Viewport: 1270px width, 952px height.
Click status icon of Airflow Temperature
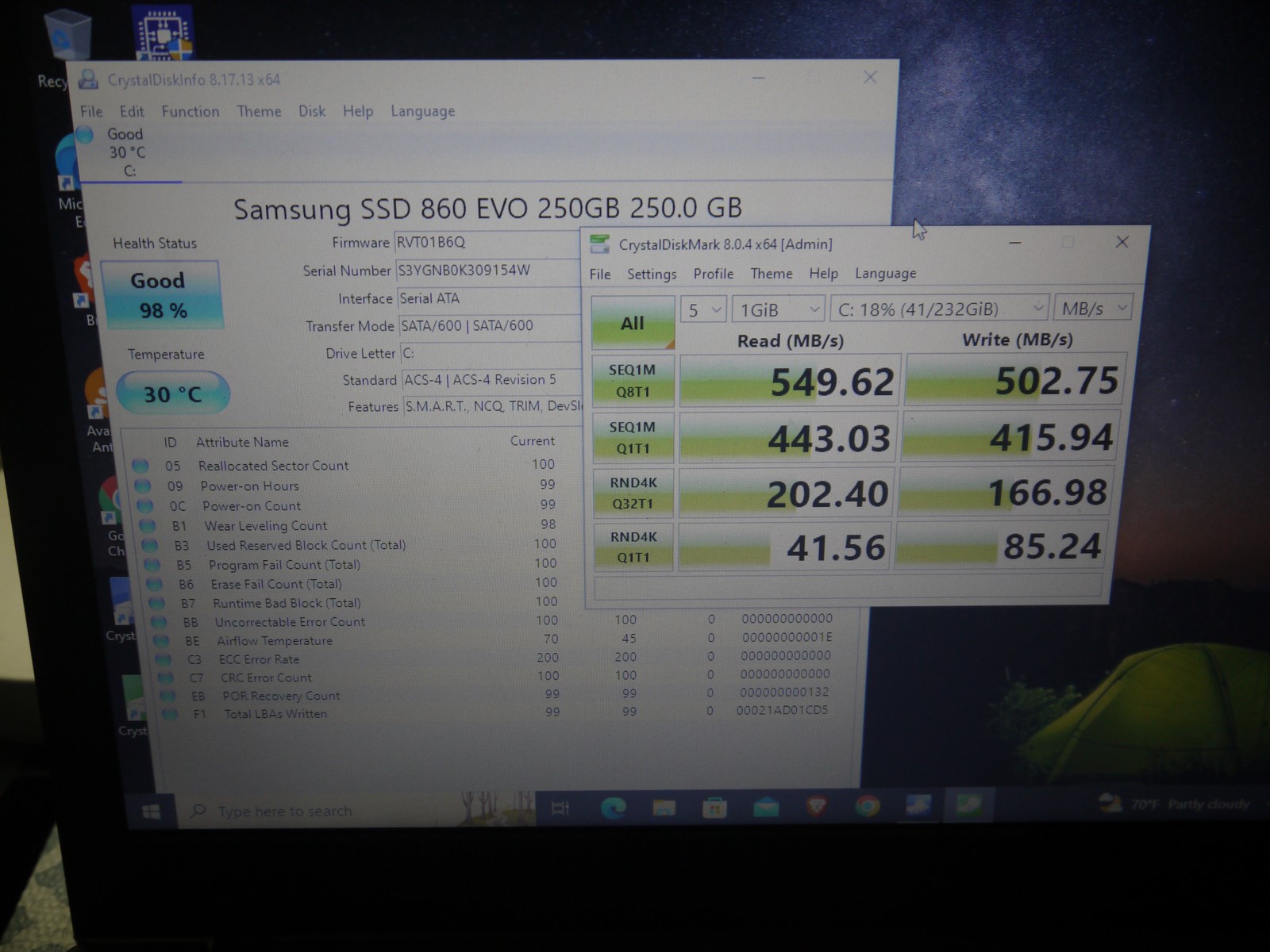coord(161,640)
